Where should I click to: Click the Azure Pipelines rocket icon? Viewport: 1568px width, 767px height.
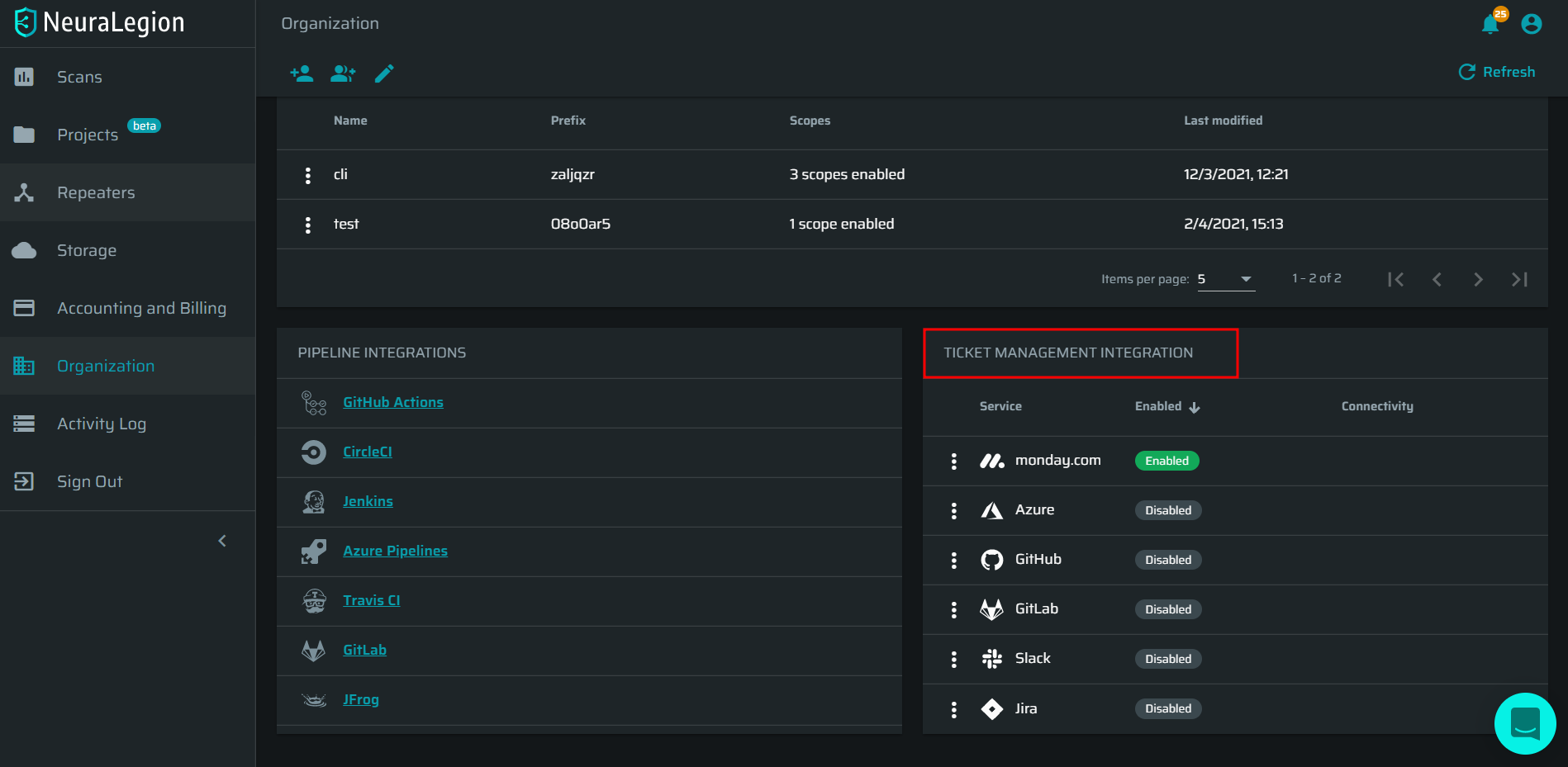(x=314, y=552)
